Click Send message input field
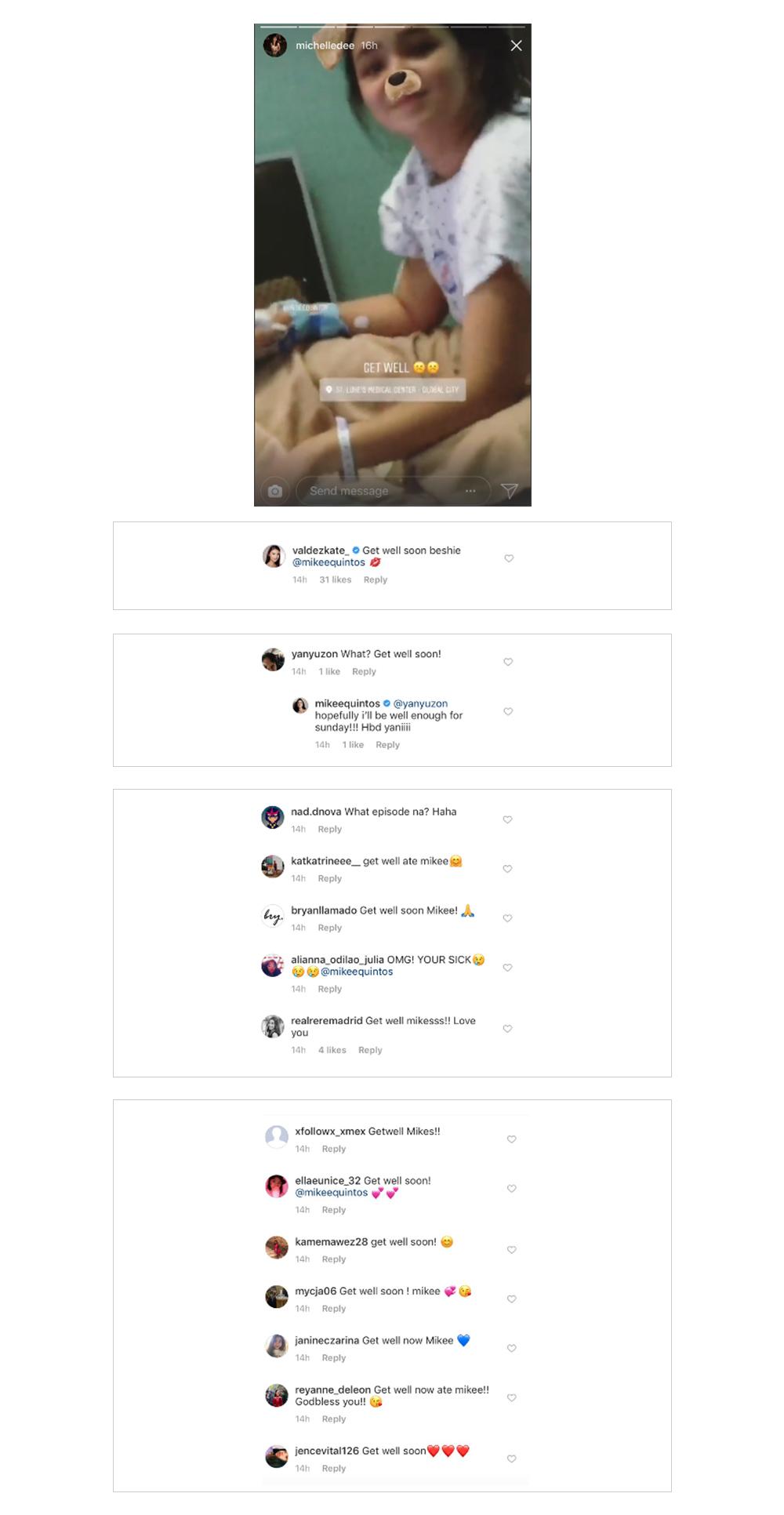Image resolution: width=784 pixels, height=1515 pixels. [x=393, y=491]
